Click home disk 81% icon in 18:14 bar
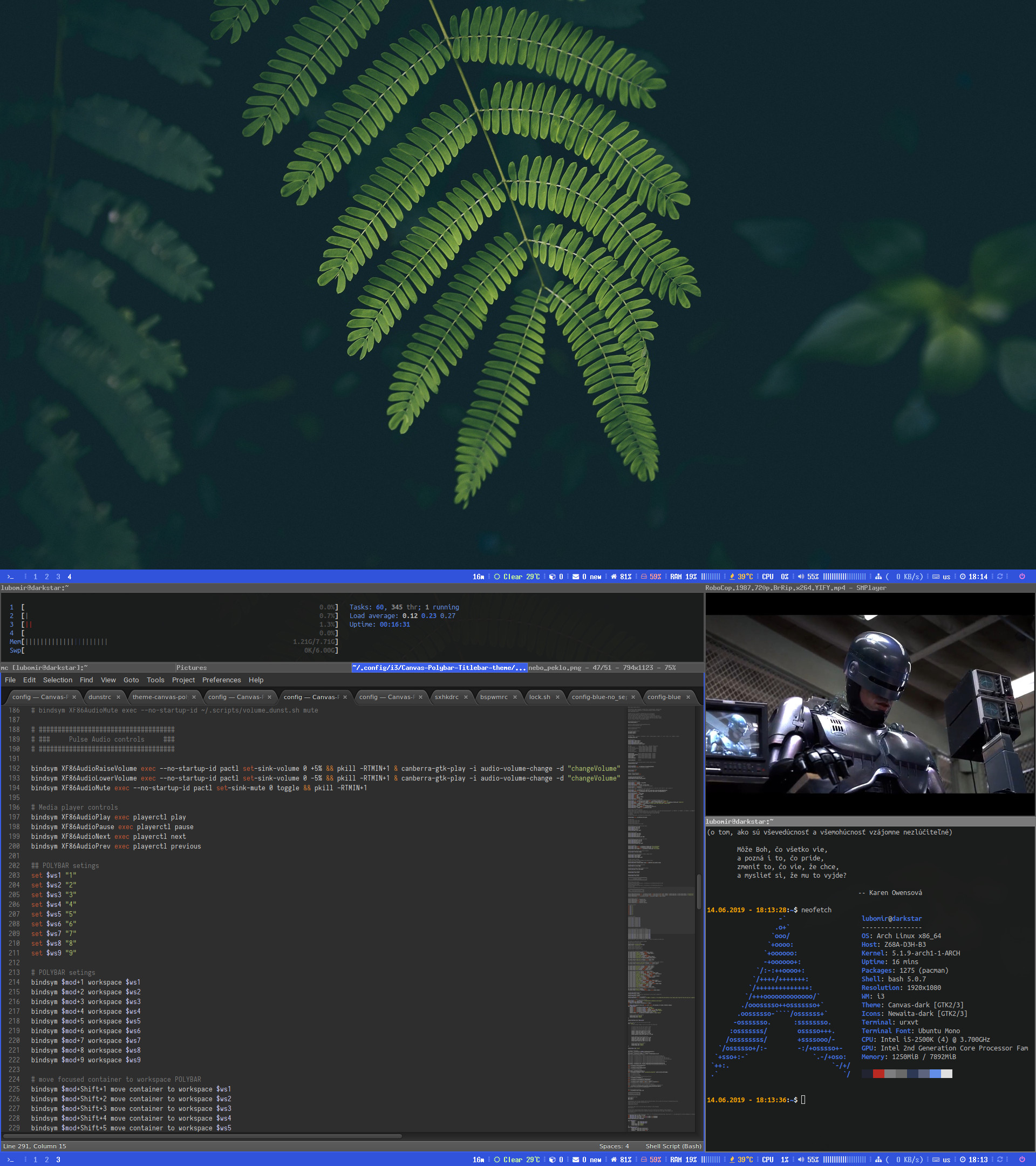1036x1166 pixels. pyautogui.click(x=614, y=577)
